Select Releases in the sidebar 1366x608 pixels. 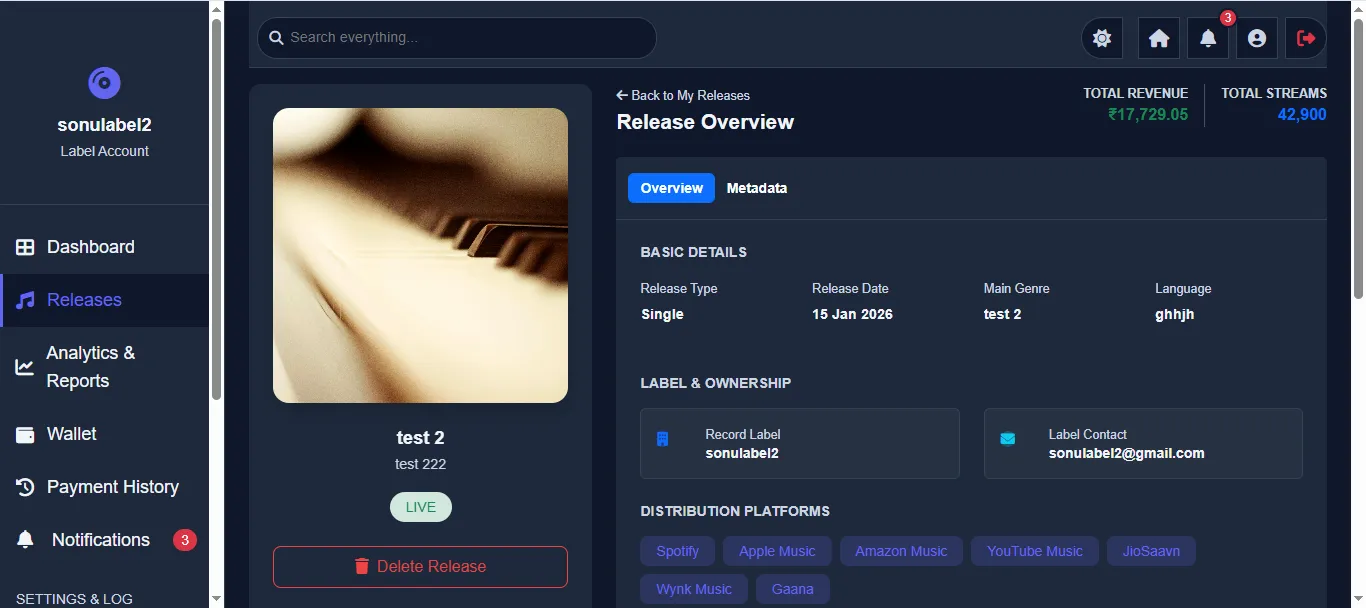pos(105,300)
